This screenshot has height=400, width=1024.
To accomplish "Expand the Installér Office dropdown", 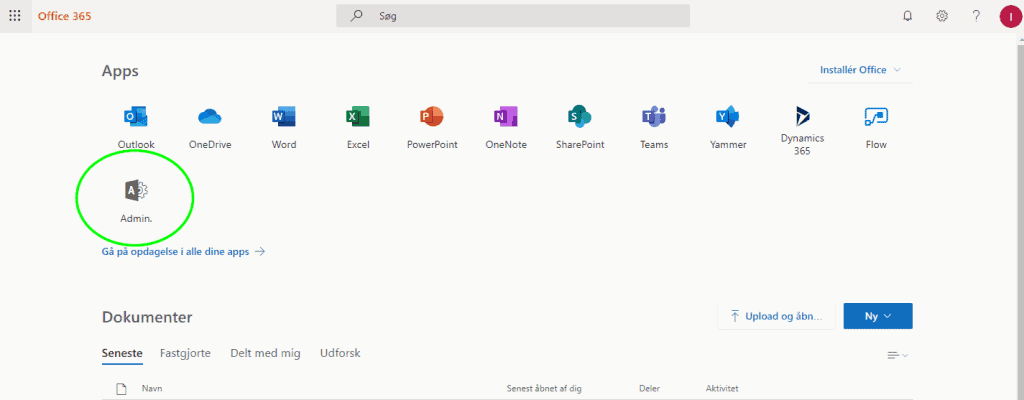I will (x=860, y=70).
